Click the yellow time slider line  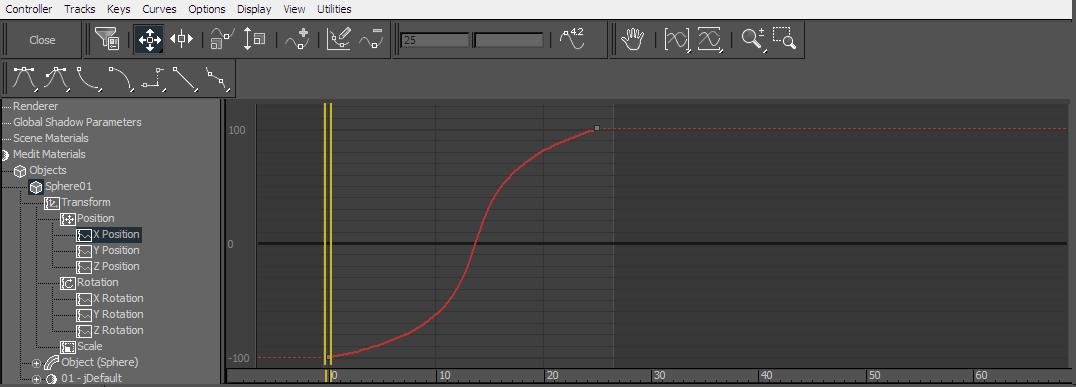328,233
